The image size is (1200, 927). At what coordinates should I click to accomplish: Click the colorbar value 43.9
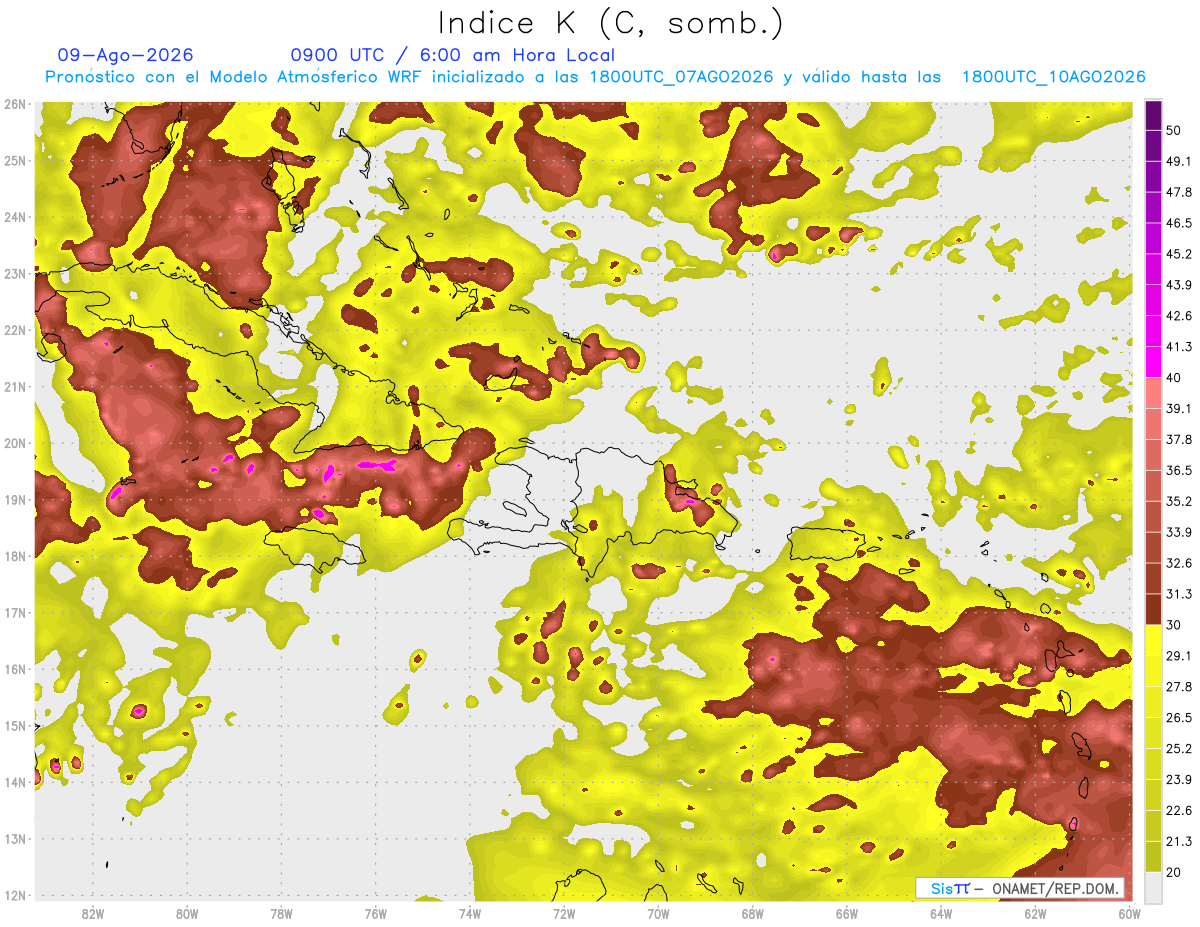pyautogui.click(x=1179, y=285)
